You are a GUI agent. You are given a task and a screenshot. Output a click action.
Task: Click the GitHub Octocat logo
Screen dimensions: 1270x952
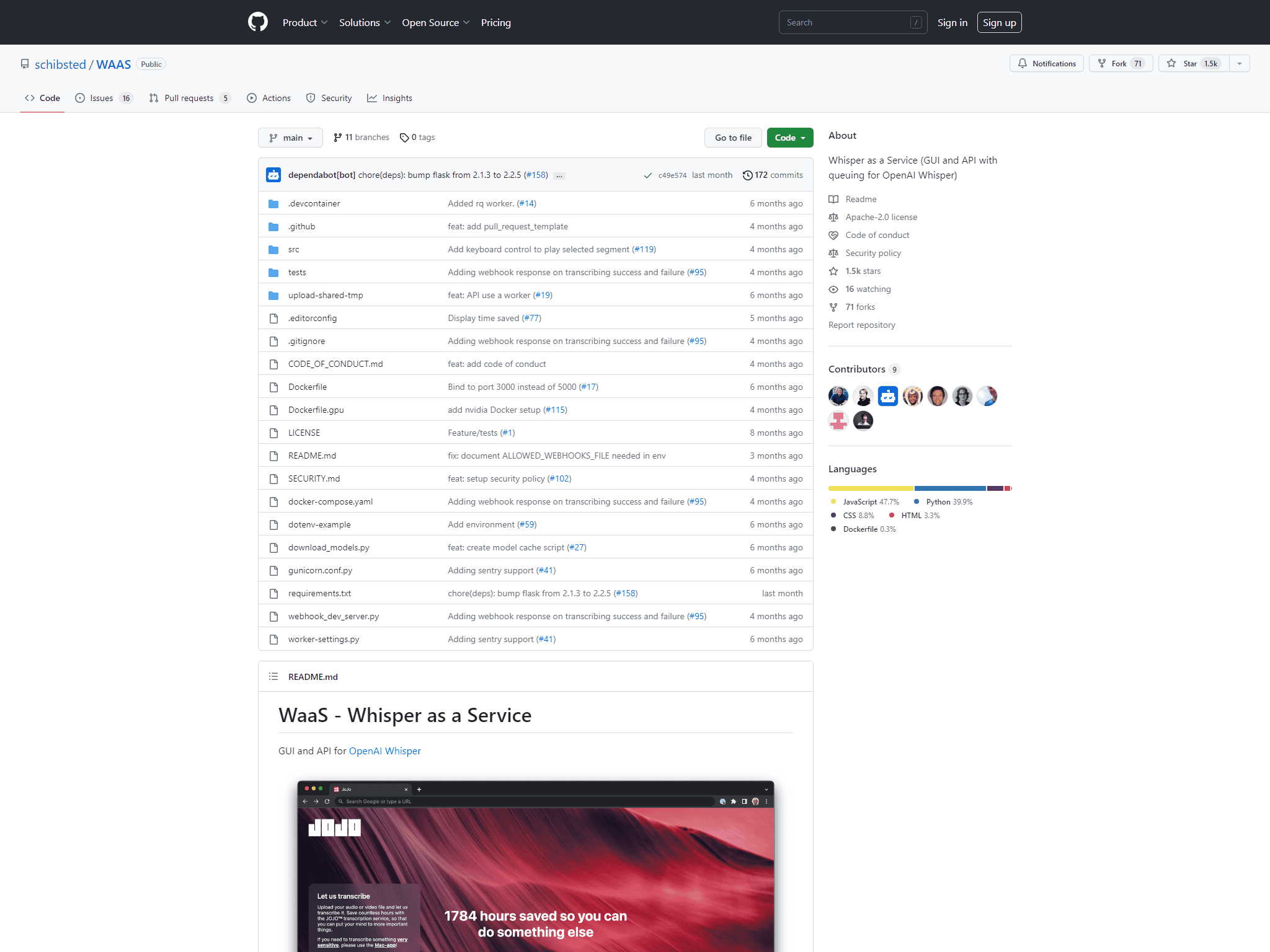[x=258, y=22]
